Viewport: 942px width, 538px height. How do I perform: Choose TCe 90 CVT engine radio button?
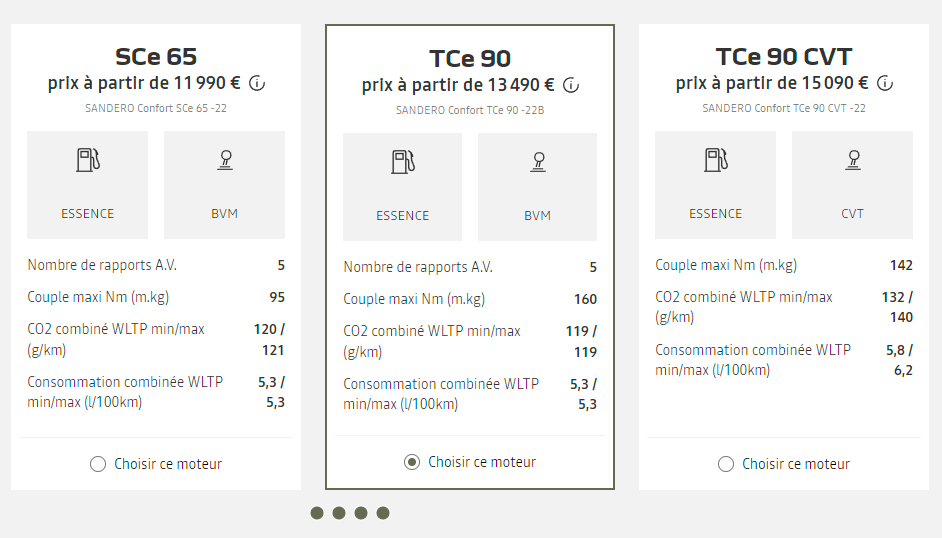(x=726, y=464)
